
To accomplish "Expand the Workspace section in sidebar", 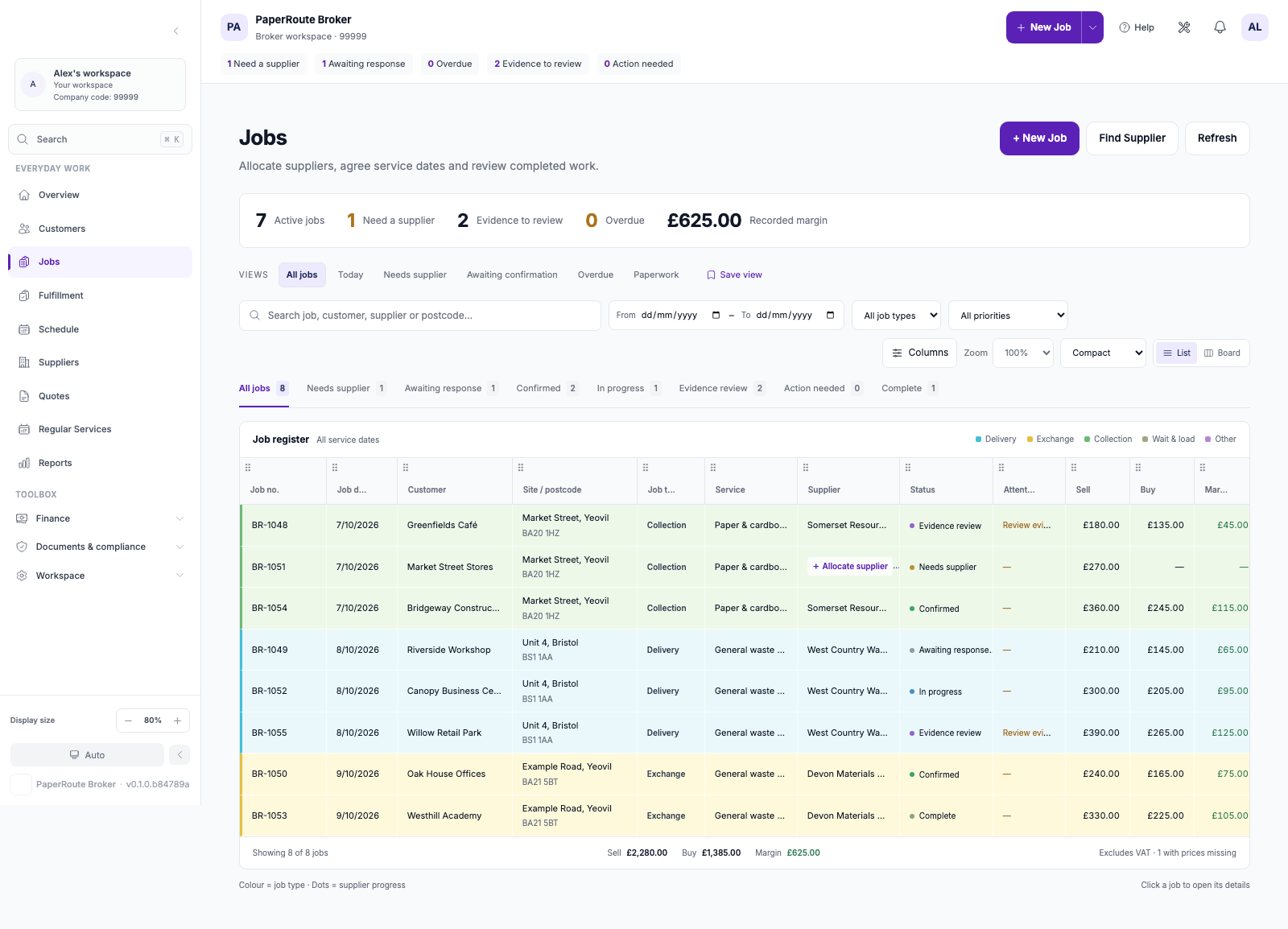I will (x=100, y=576).
